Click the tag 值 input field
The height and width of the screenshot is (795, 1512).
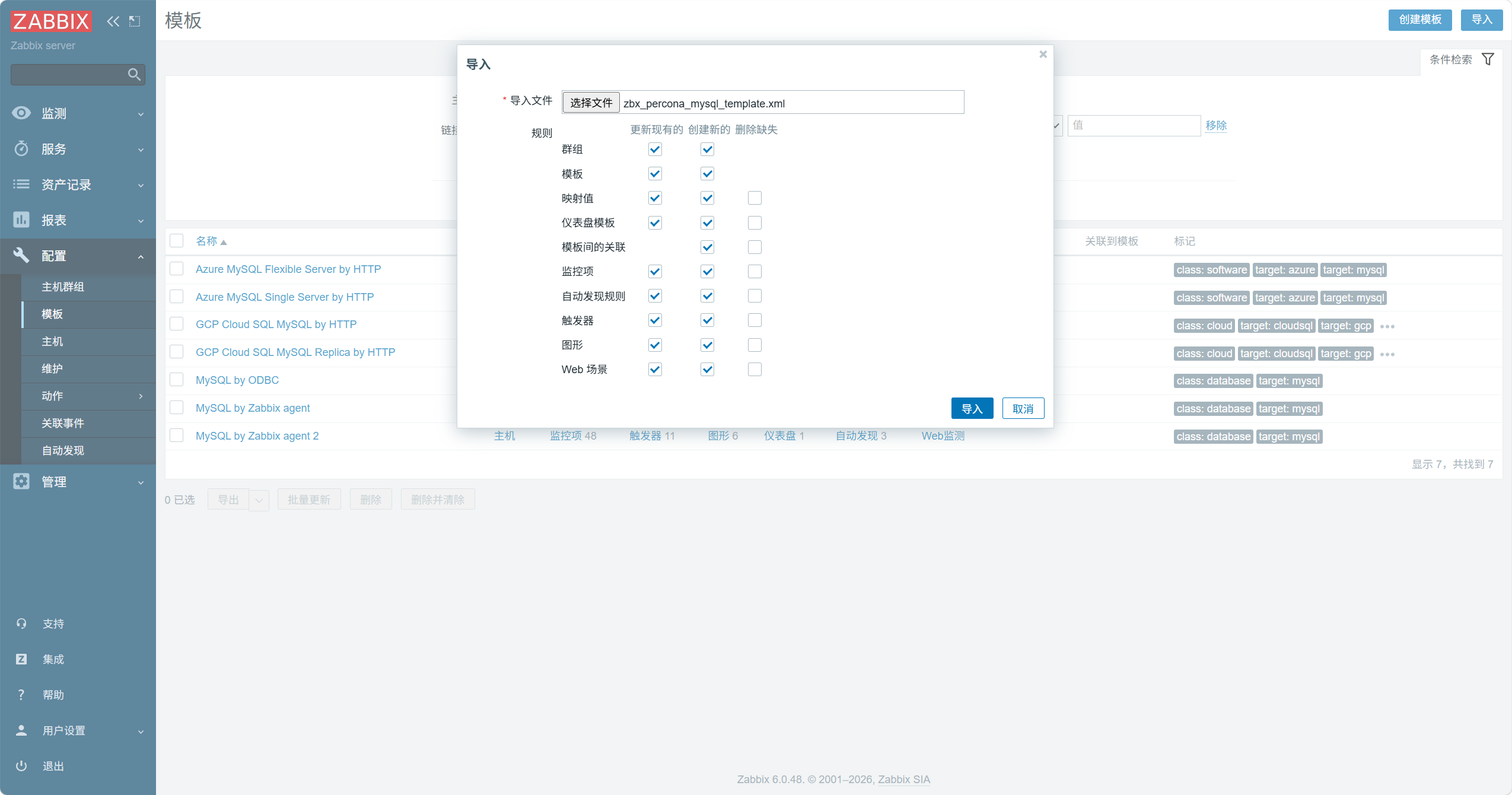1134,126
